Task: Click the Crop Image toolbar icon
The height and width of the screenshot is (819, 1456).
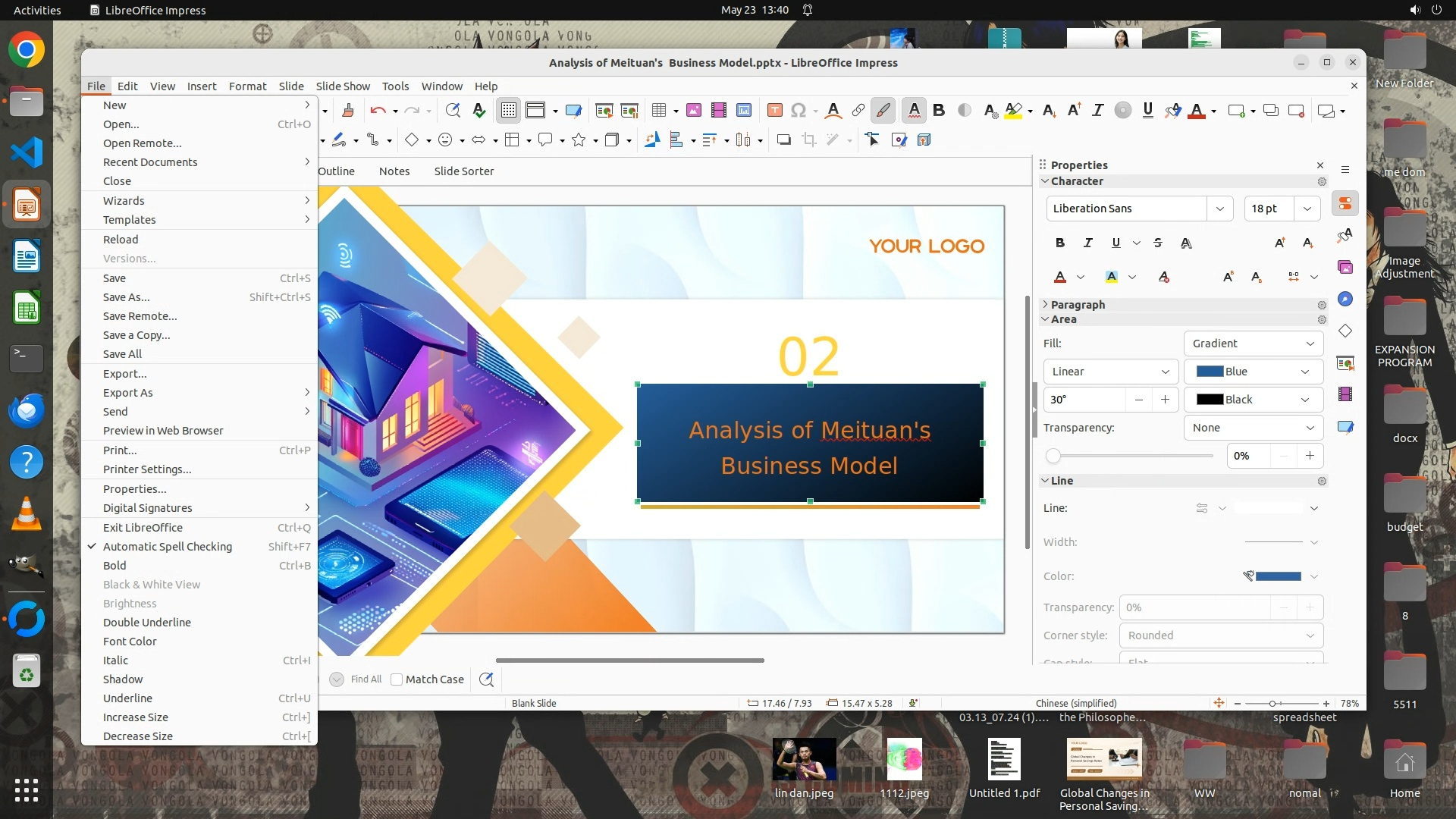Action: coord(809,140)
